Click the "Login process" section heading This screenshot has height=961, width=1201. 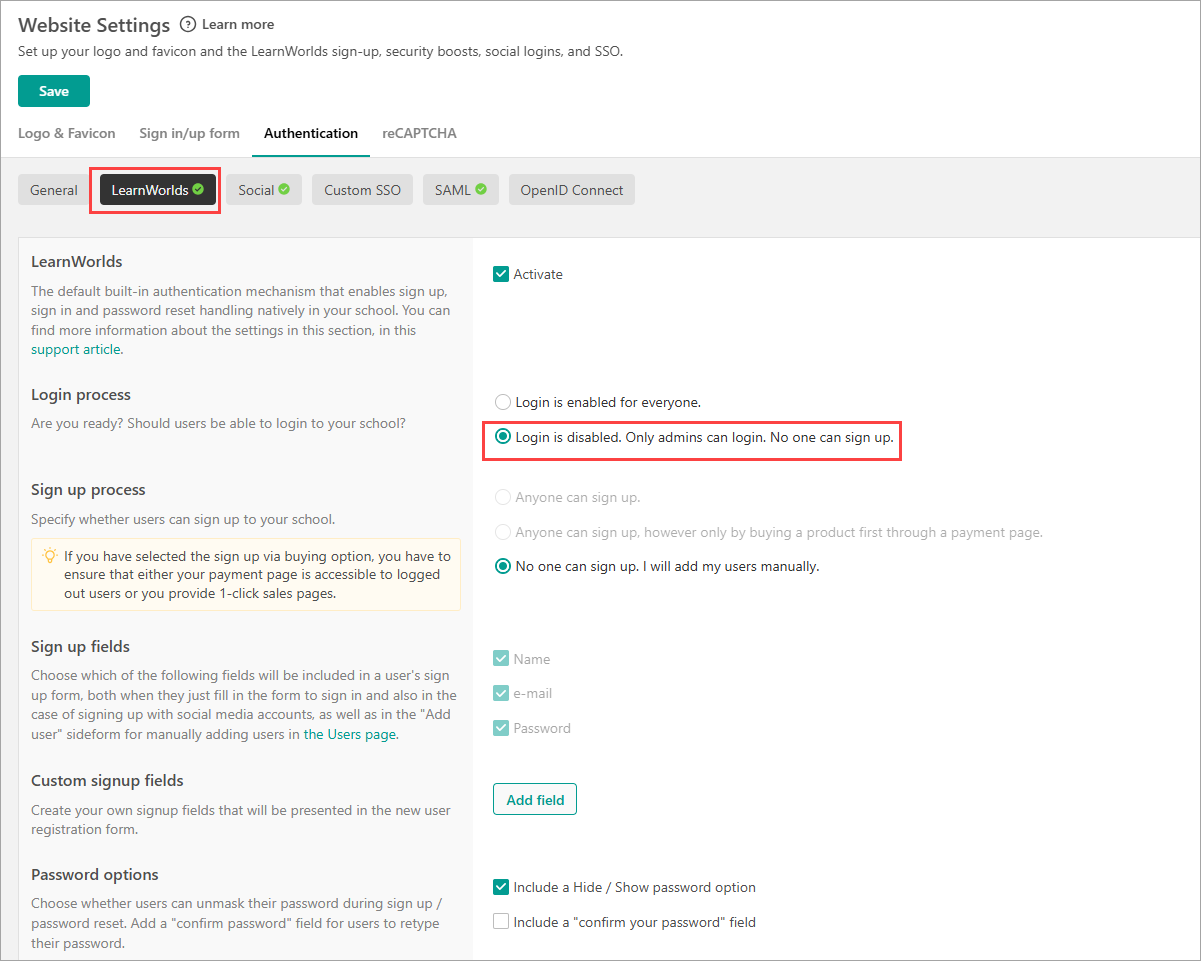coord(81,395)
